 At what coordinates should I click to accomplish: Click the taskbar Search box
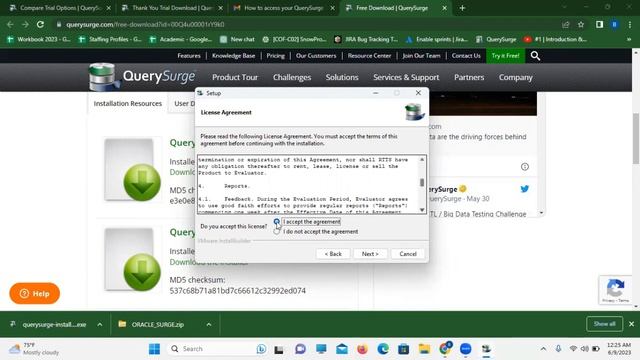click(218, 349)
